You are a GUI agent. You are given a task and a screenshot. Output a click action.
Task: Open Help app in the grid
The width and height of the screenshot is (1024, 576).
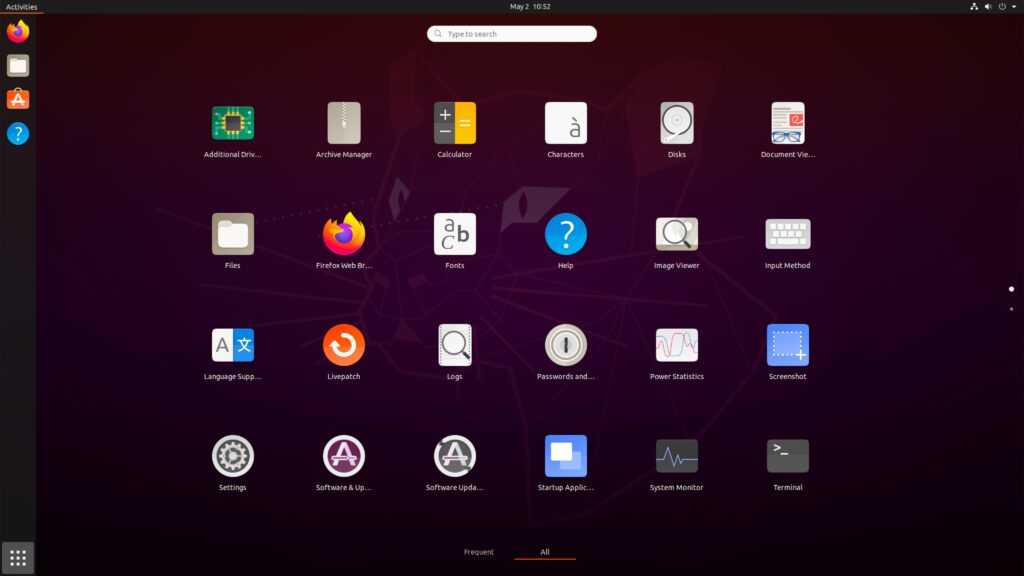pyautogui.click(x=566, y=234)
